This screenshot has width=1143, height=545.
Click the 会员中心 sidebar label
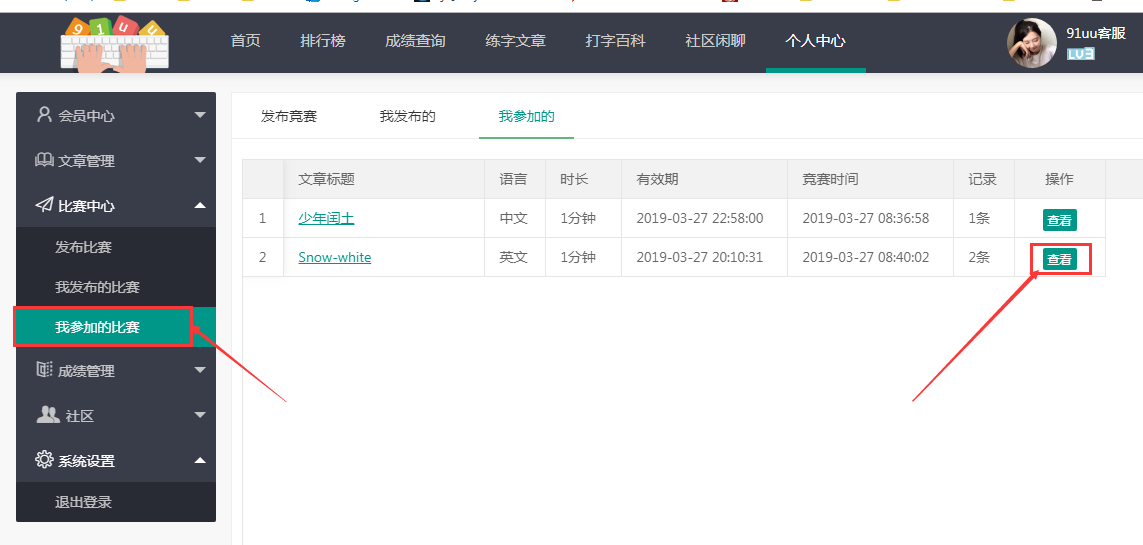86,116
